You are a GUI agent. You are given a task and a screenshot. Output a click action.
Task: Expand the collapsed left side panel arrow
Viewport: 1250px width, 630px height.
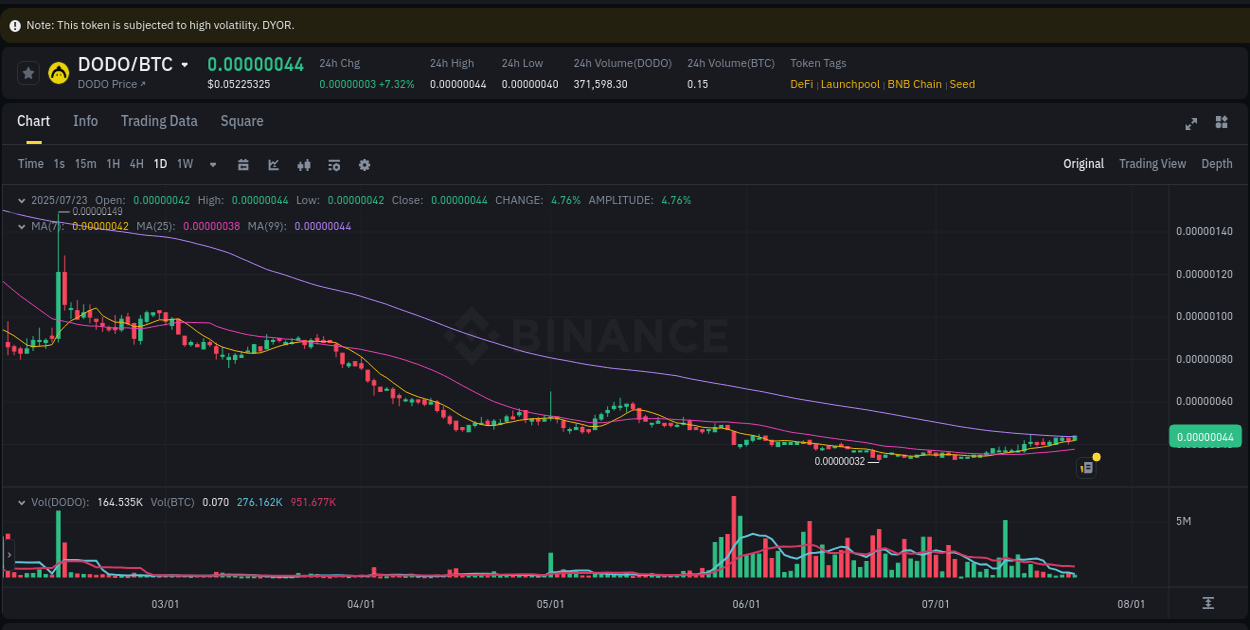(x=7, y=553)
